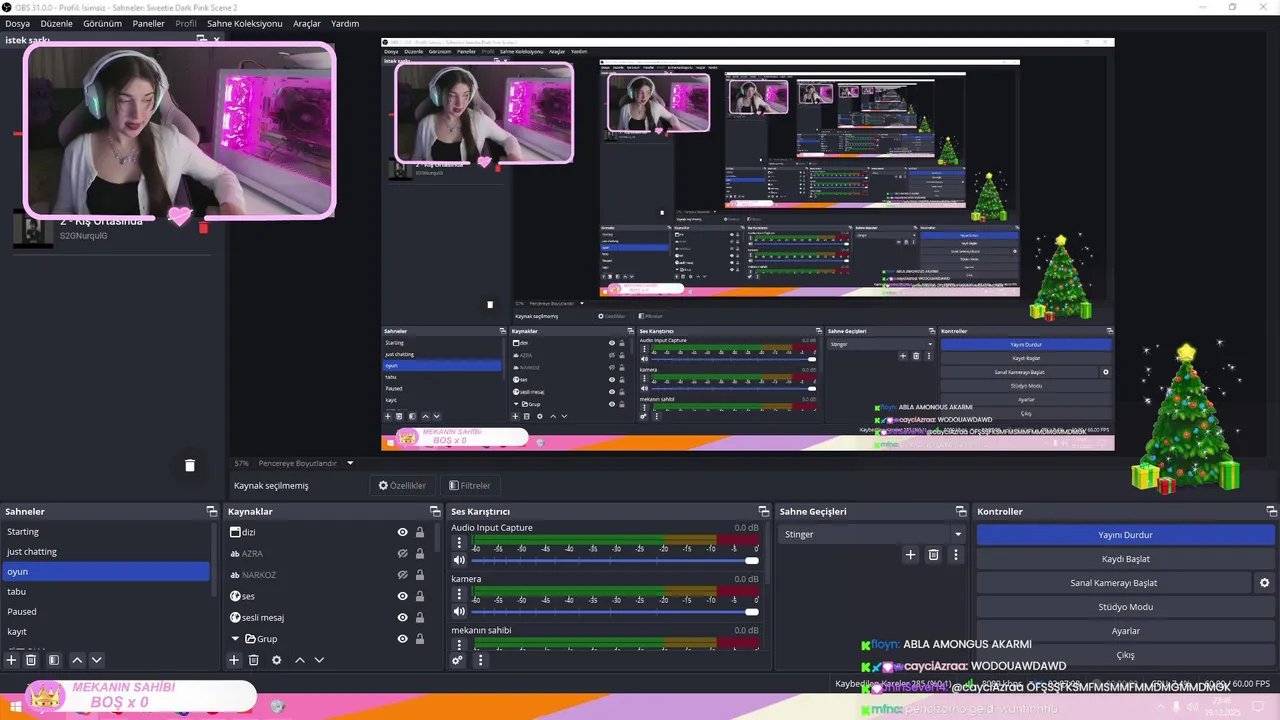
Task: Remove the selected scene with the trash icon
Action: (31, 660)
